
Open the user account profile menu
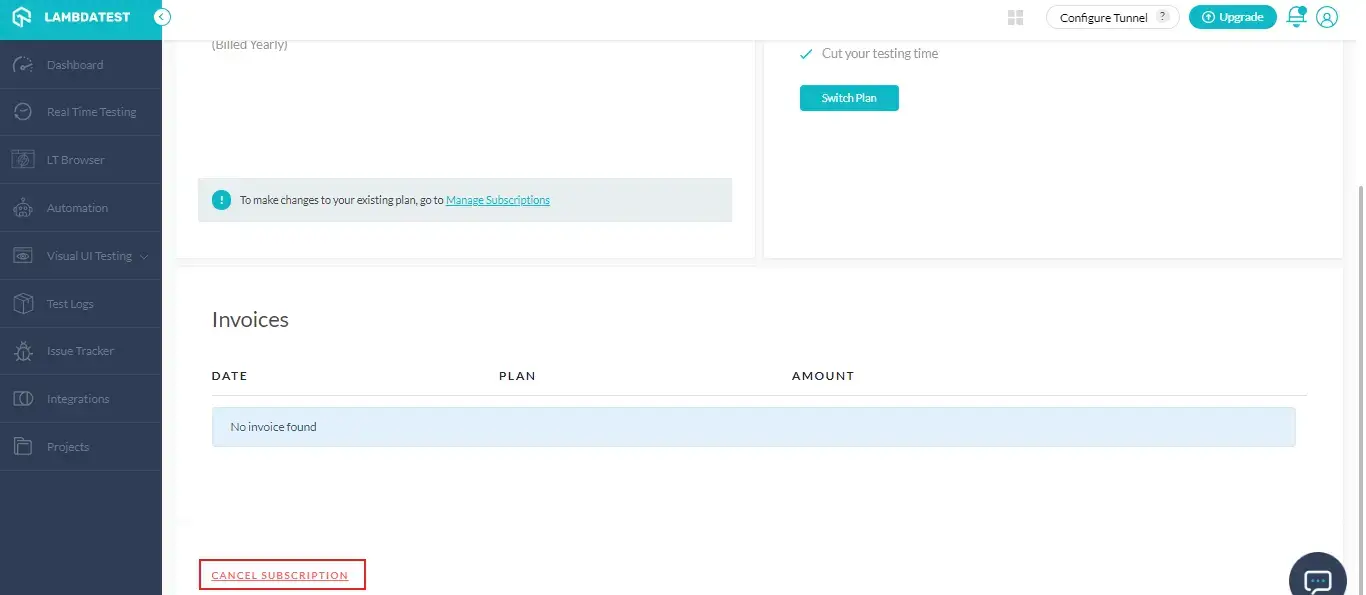click(1327, 16)
